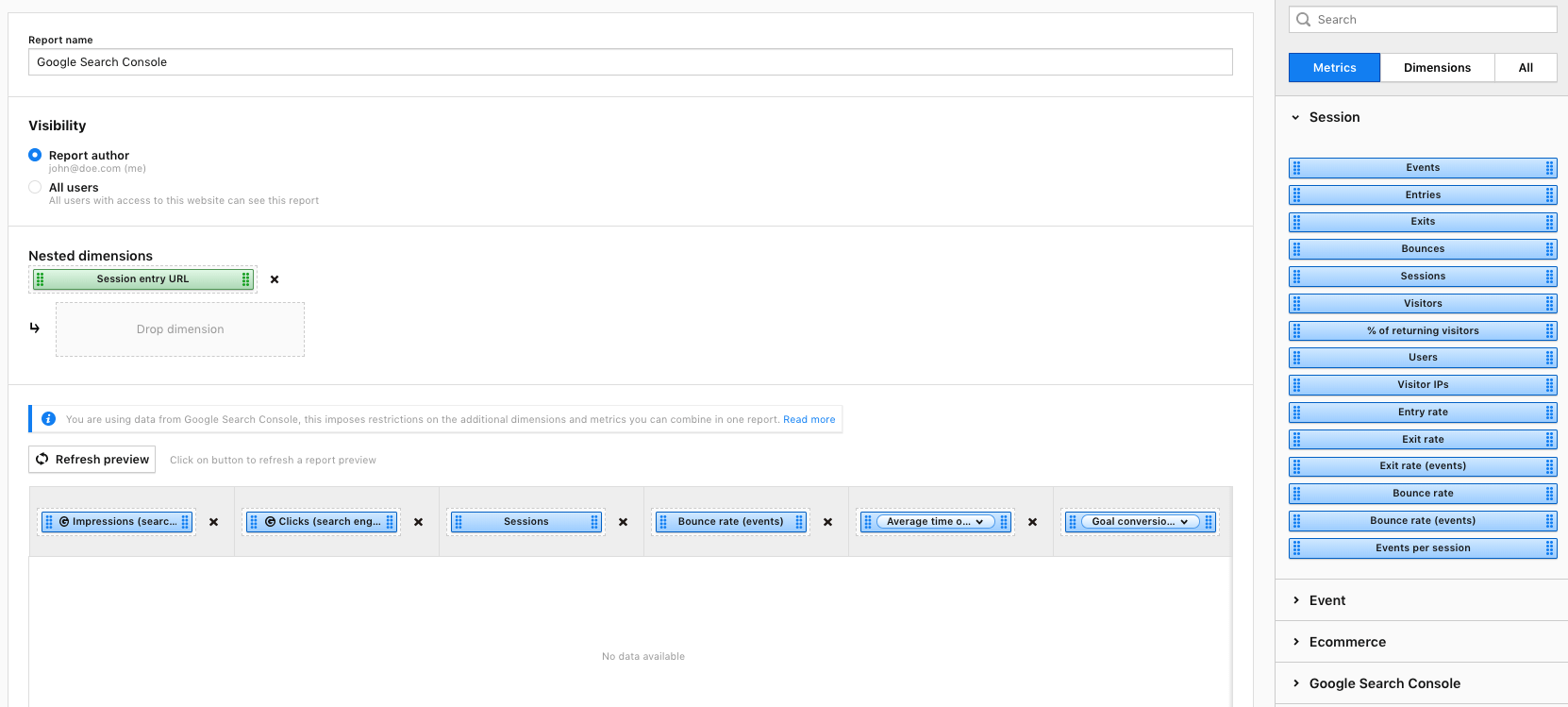Screen dimensions: 1568x707
Task: Remove the Bounce rate (events) column
Action: pyautogui.click(x=827, y=522)
